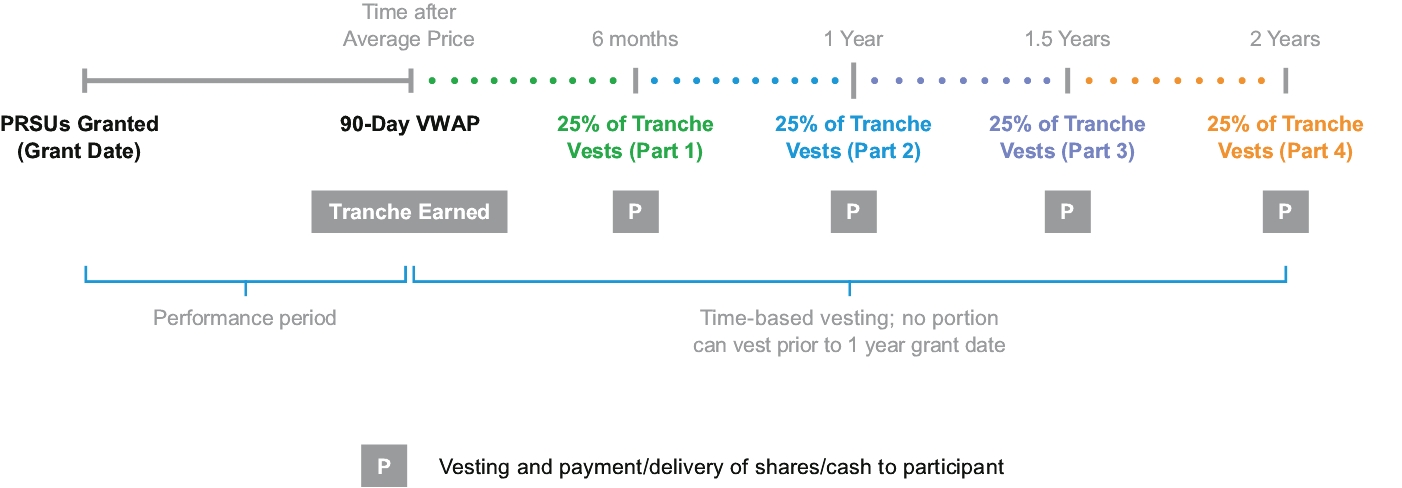Screen dimensions: 1402x488
Task: Select the 1.5 Years timeline tick mark
Action: [1067, 80]
